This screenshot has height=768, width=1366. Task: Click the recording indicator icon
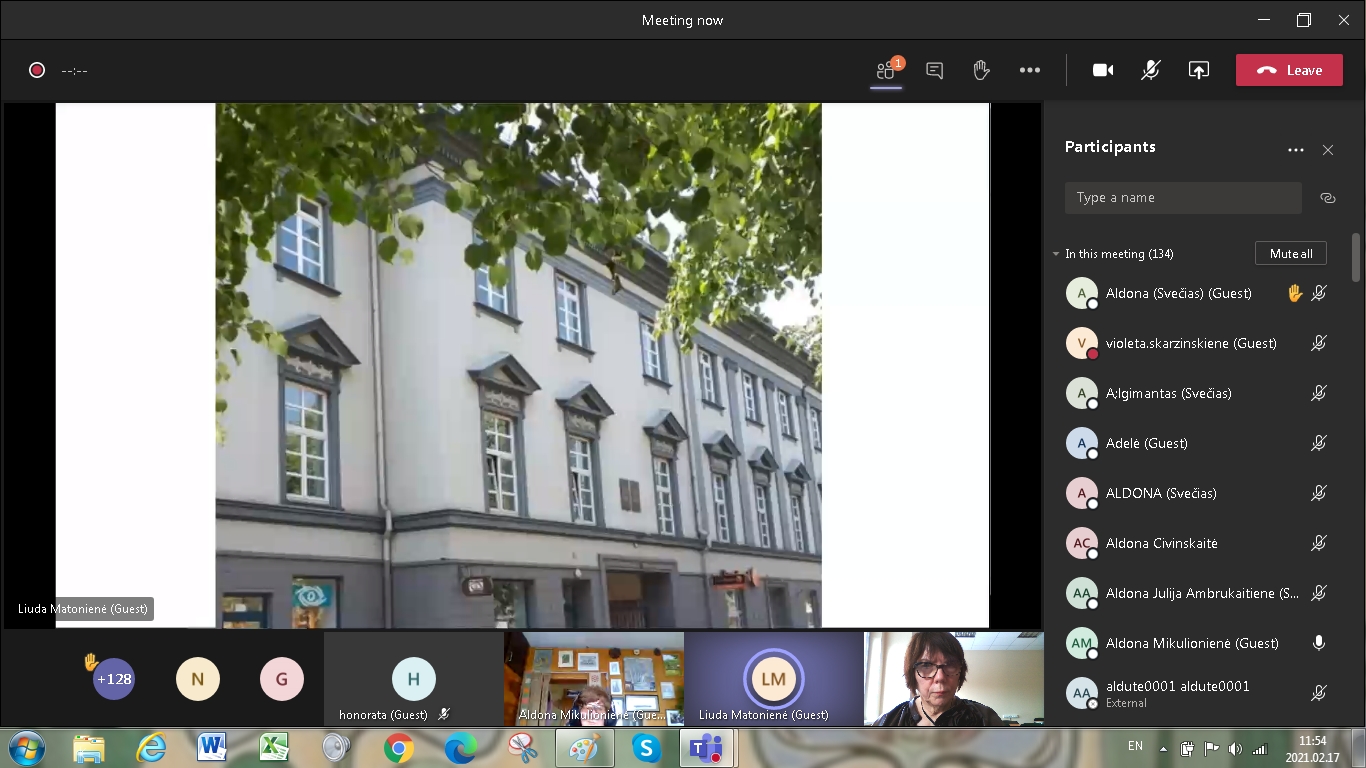pos(37,70)
